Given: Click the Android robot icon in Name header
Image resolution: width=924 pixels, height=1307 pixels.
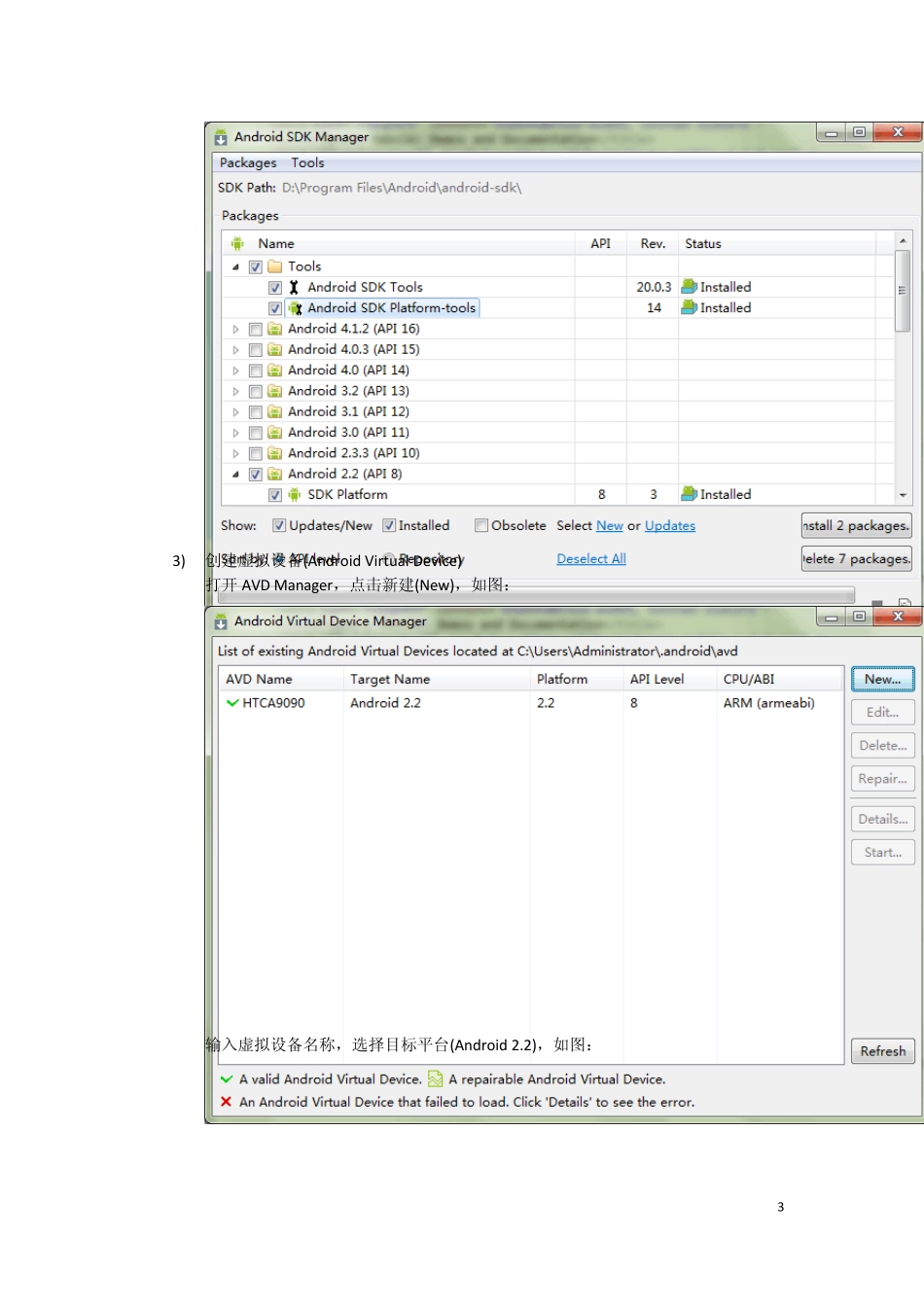Looking at the screenshot, I should coord(237,244).
